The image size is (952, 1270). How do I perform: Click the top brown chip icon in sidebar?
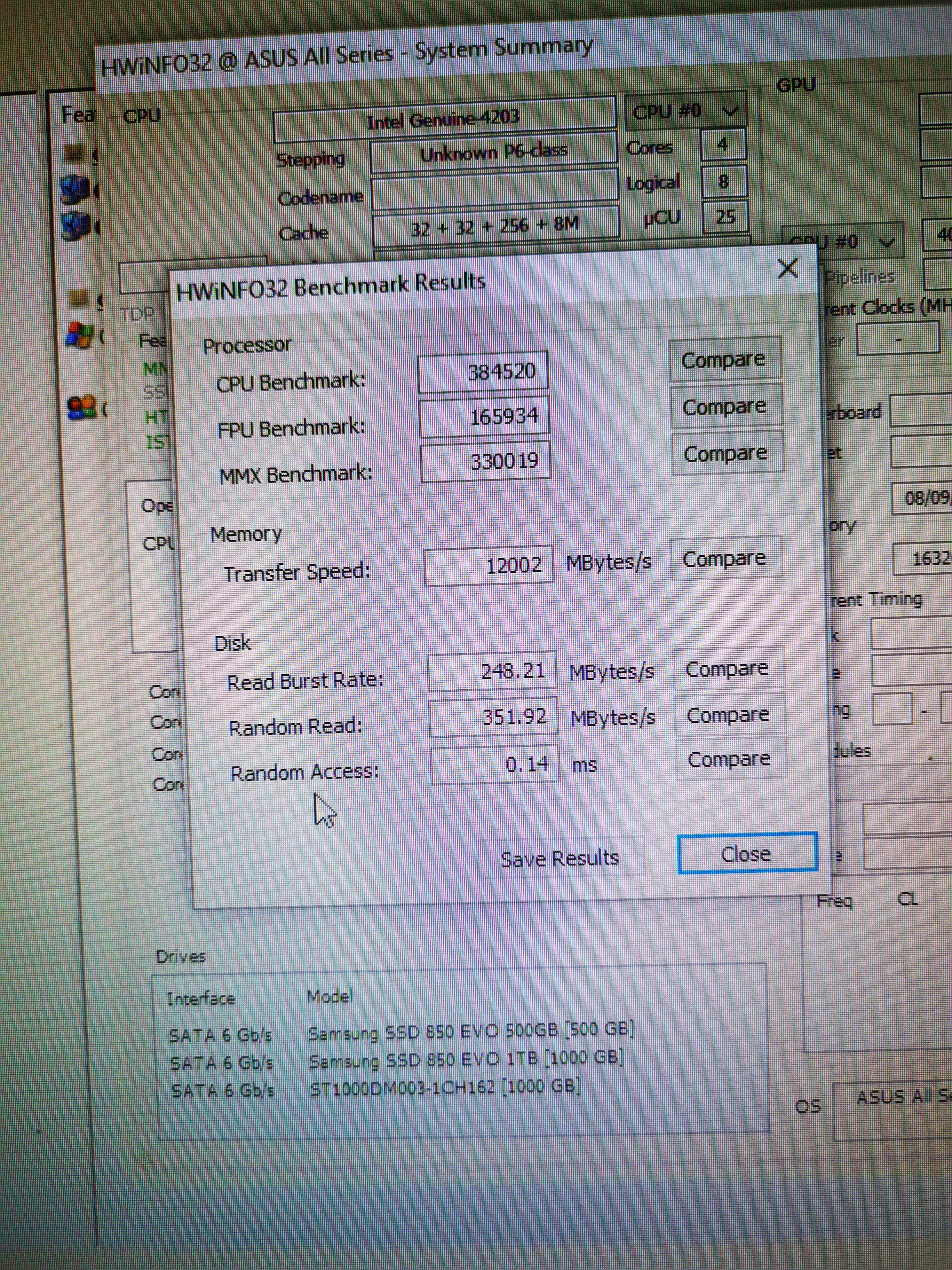(74, 153)
